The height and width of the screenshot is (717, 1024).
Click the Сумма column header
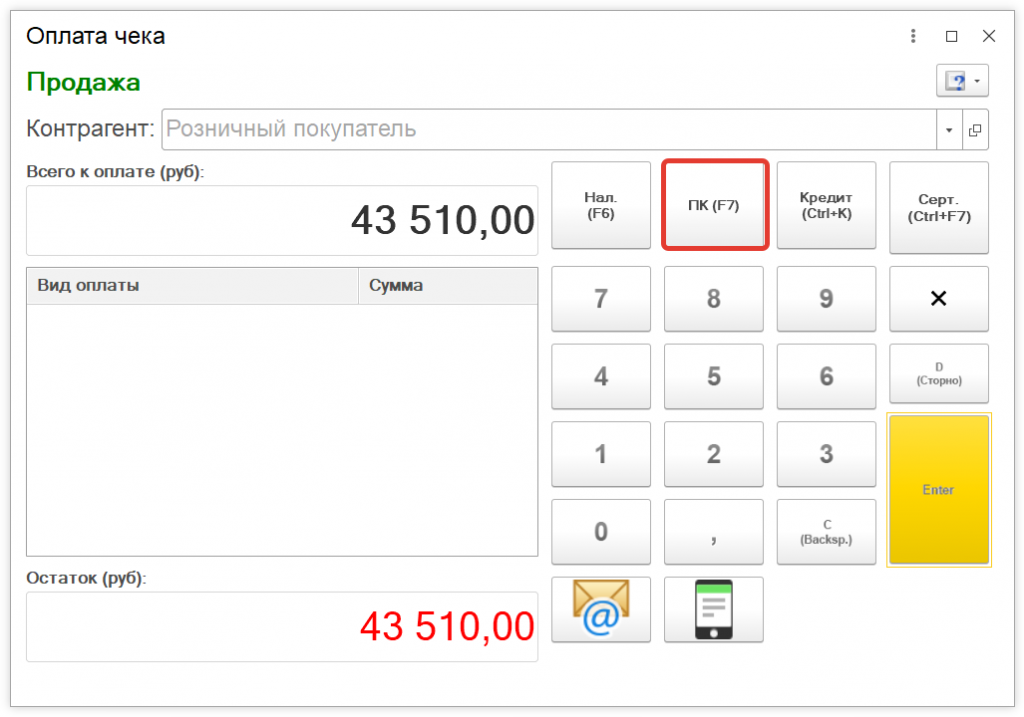(x=447, y=286)
